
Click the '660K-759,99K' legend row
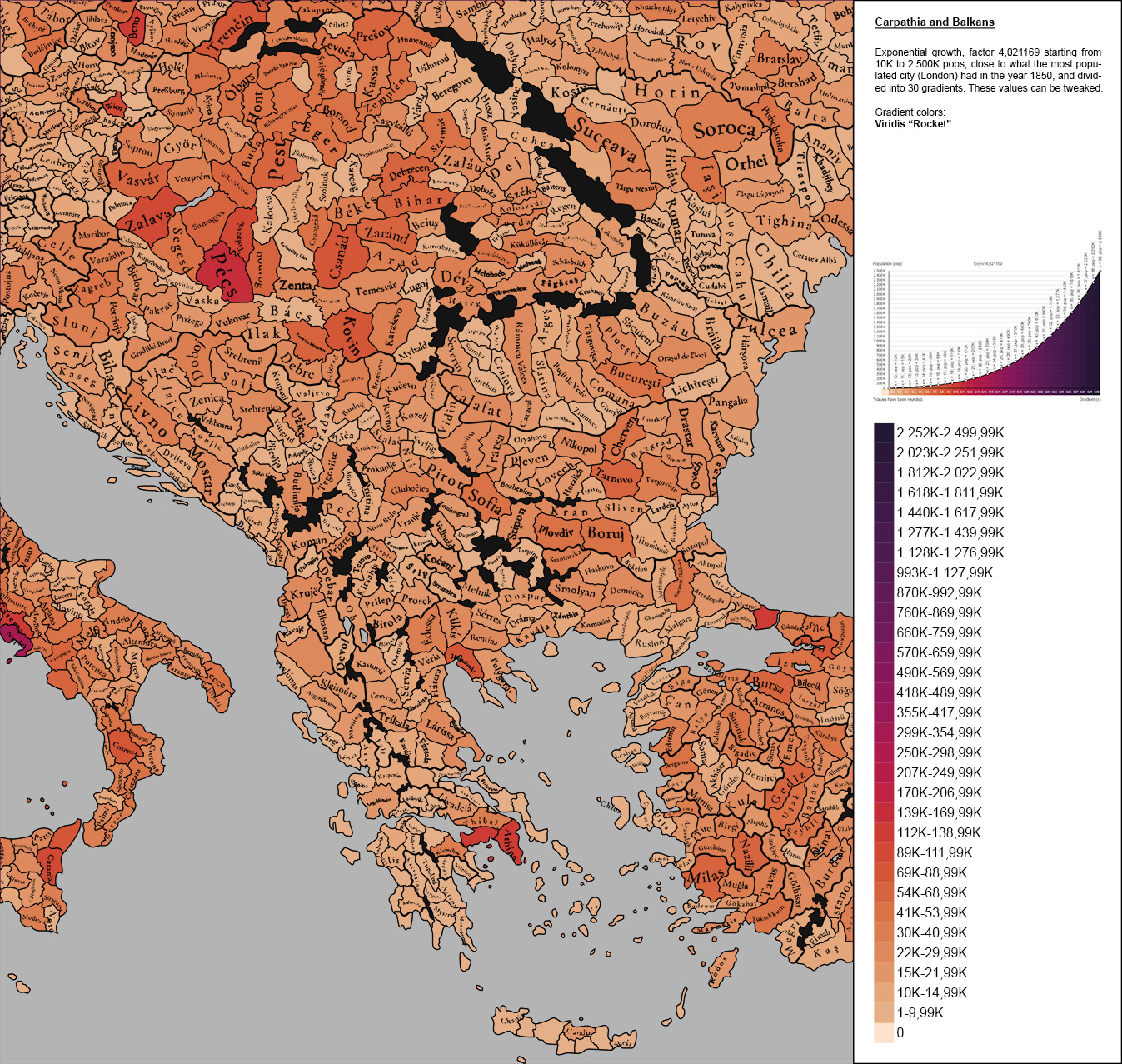(882, 633)
